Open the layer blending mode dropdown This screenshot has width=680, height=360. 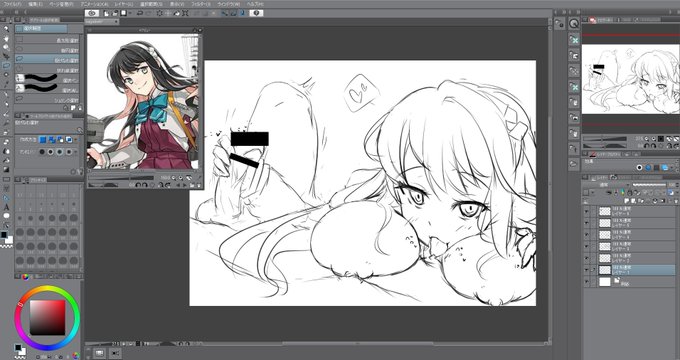click(606, 185)
